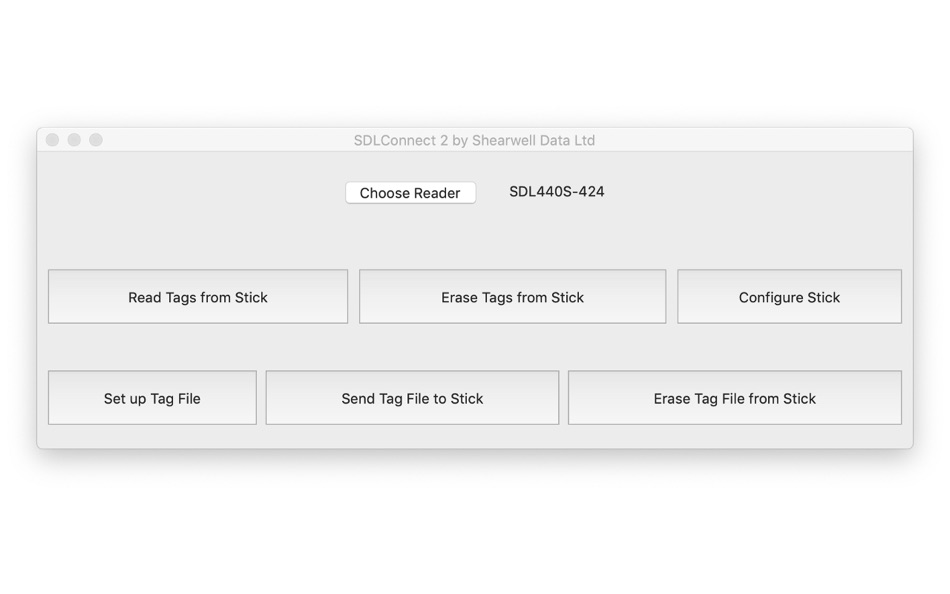Viewport: 950px width, 594px height.
Task: Open Configure Stick settings
Action: pyautogui.click(x=789, y=296)
